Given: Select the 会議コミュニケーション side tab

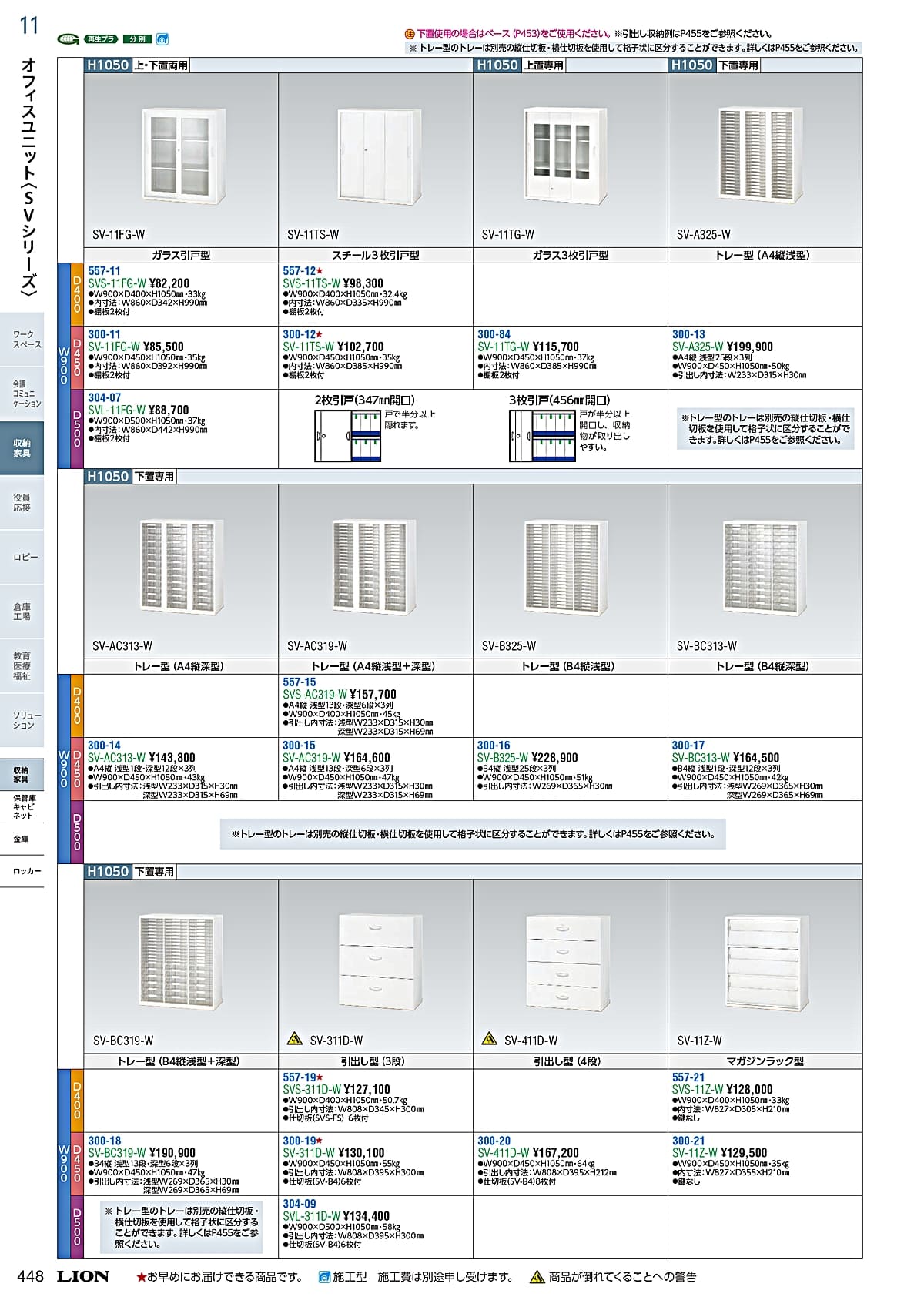Looking at the screenshot, I should pyautogui.click(x=22, y=394).
